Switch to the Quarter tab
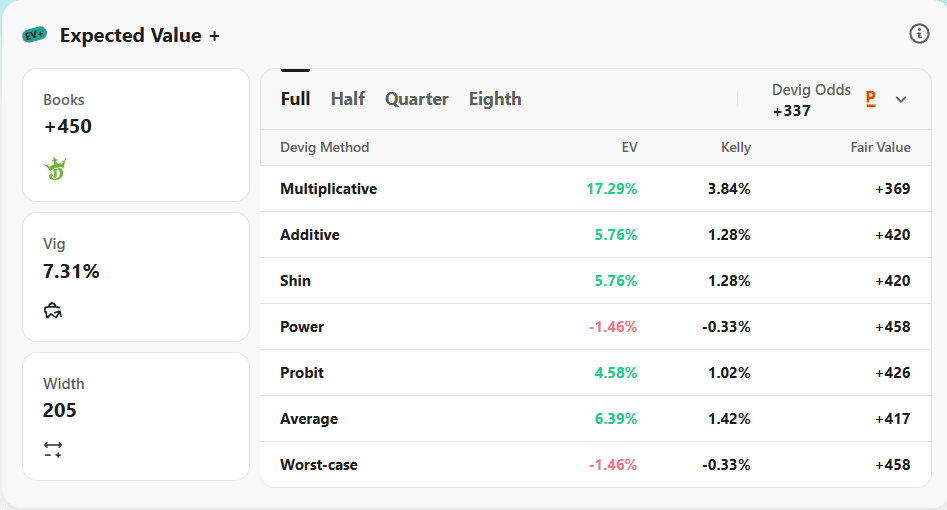 417,99
